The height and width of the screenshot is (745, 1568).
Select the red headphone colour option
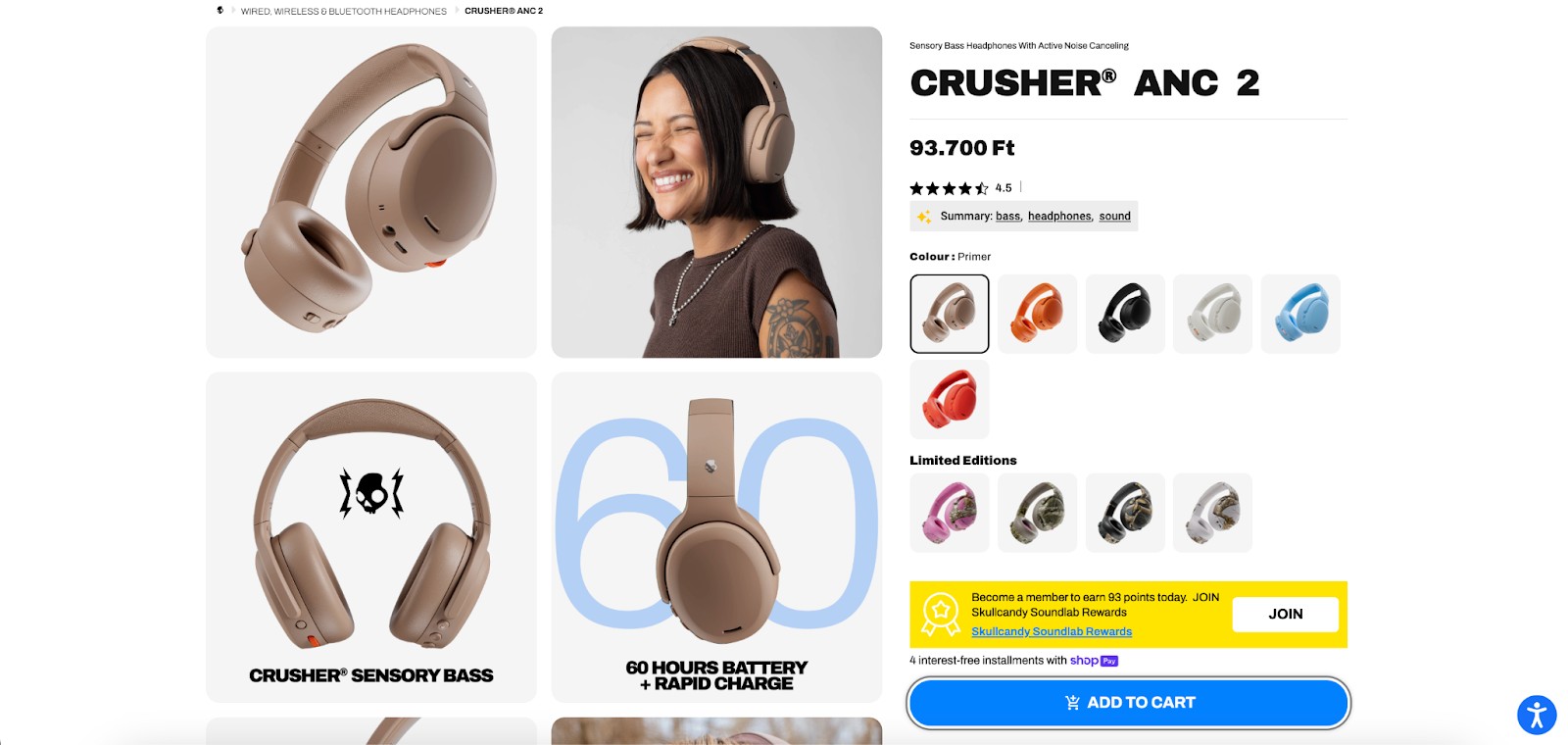point(950,399)
